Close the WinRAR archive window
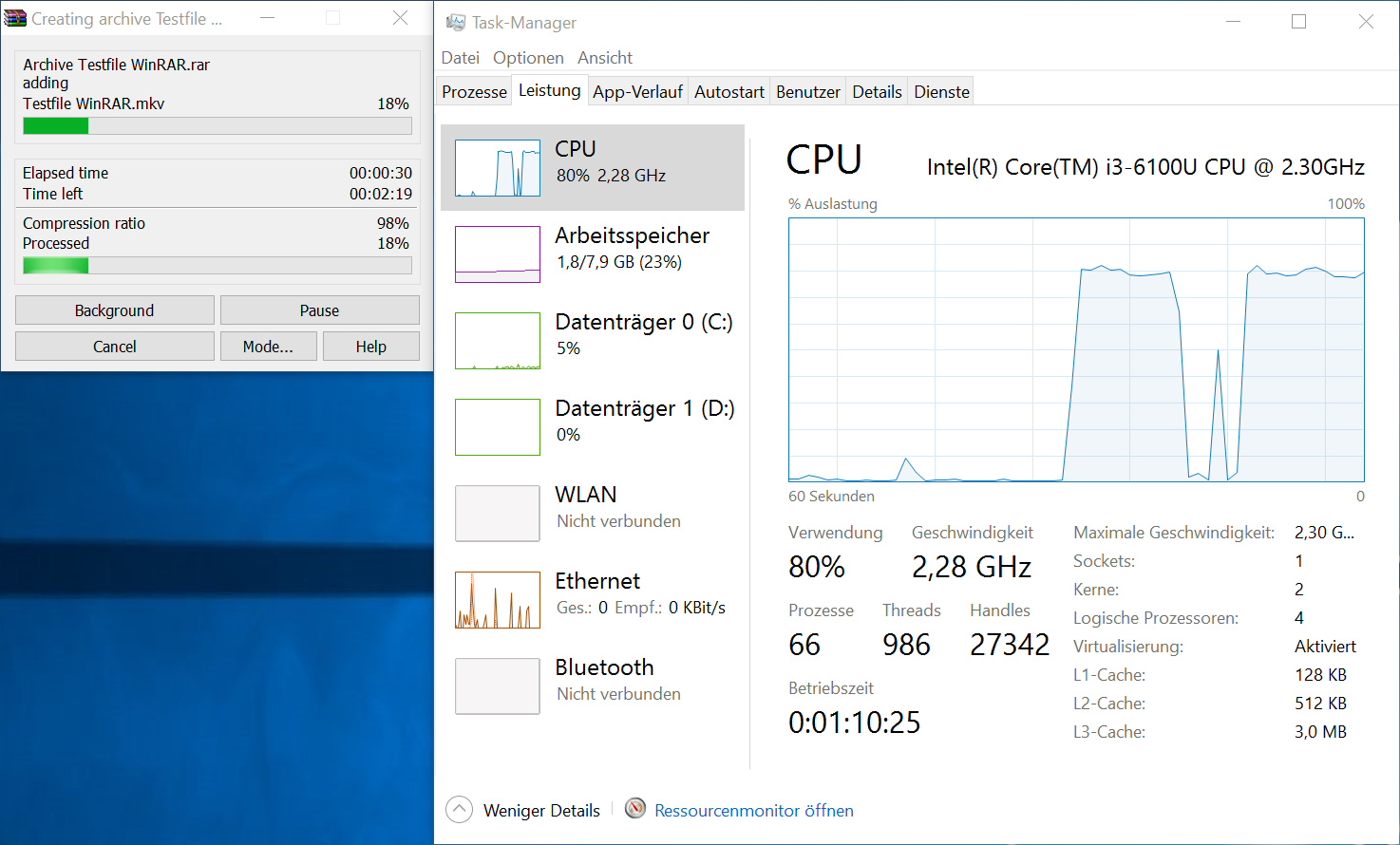The height and width of the screenshot is (845, 1400). pyautogui.click(x=401, y=18)
